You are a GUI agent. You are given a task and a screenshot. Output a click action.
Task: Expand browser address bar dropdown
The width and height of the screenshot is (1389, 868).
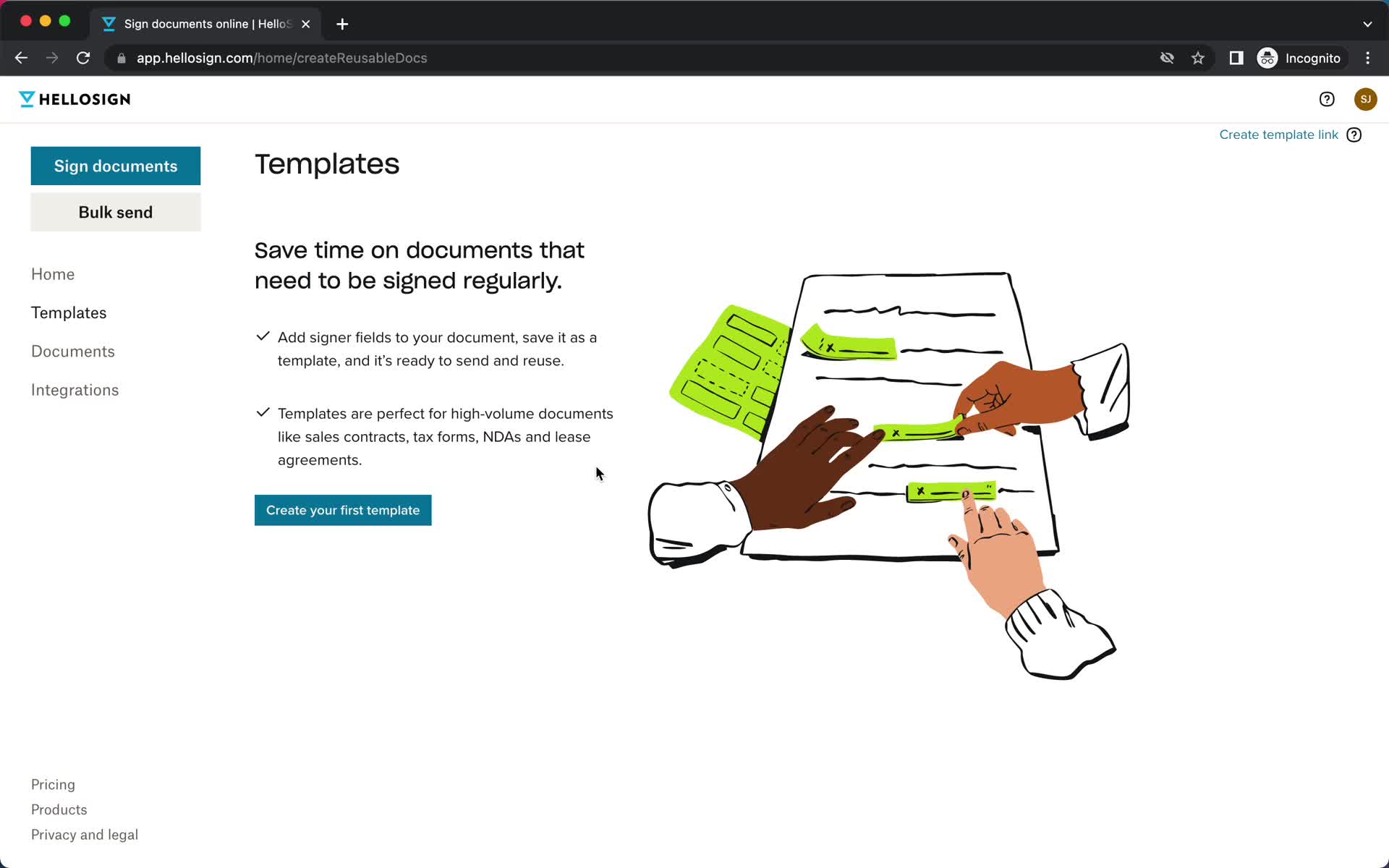click(x=1367, y=23)
